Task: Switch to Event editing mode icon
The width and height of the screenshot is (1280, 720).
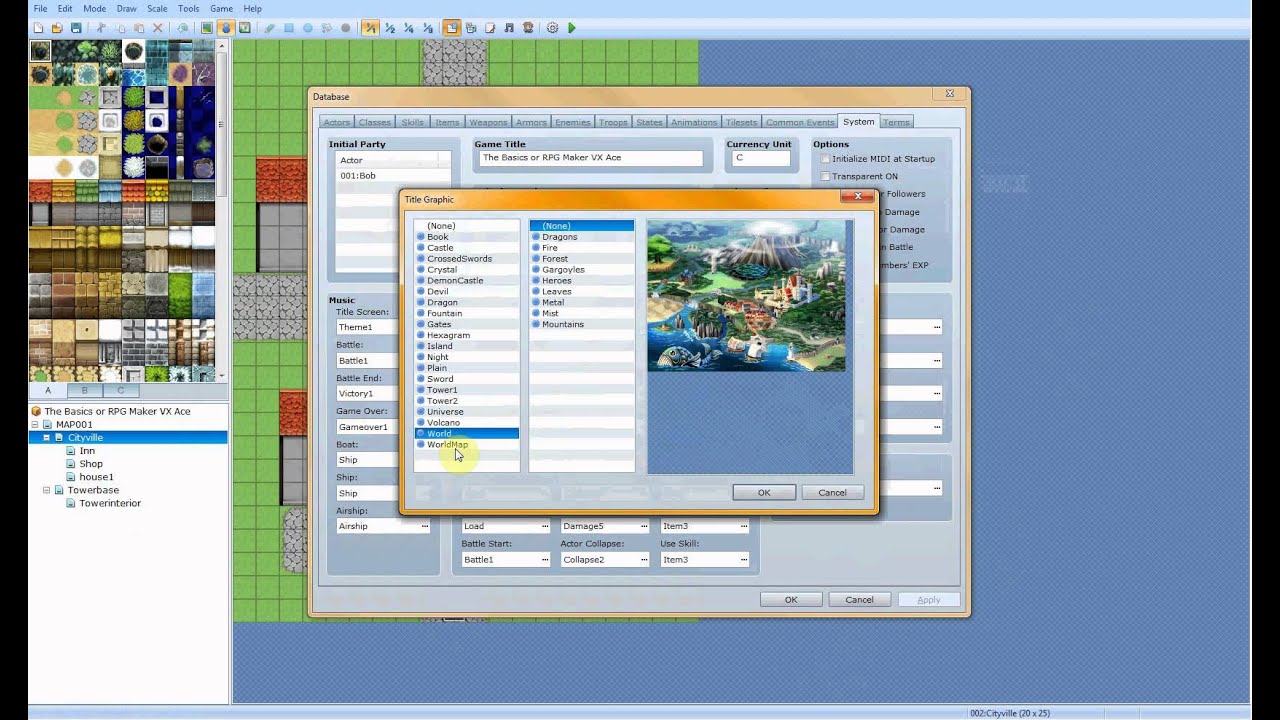Action: 226,28
